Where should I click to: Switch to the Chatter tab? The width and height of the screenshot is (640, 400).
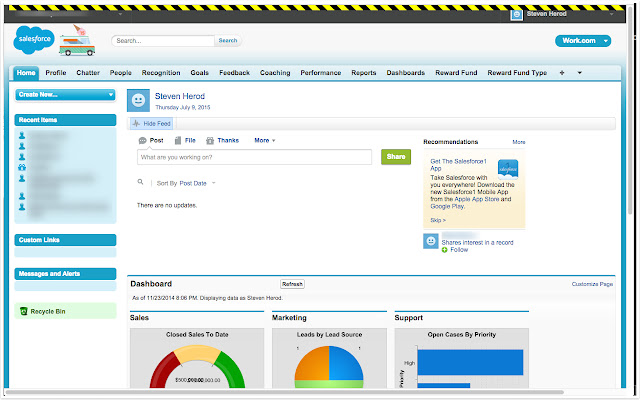pyautogui.click(x=88, y=73)
